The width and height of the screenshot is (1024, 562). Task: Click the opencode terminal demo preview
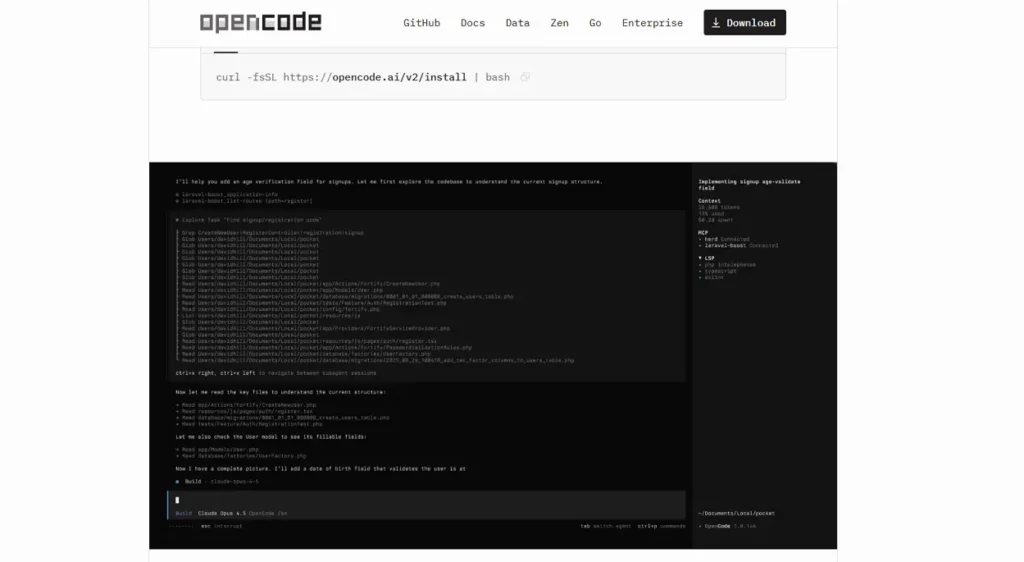[x=493, y=355]
